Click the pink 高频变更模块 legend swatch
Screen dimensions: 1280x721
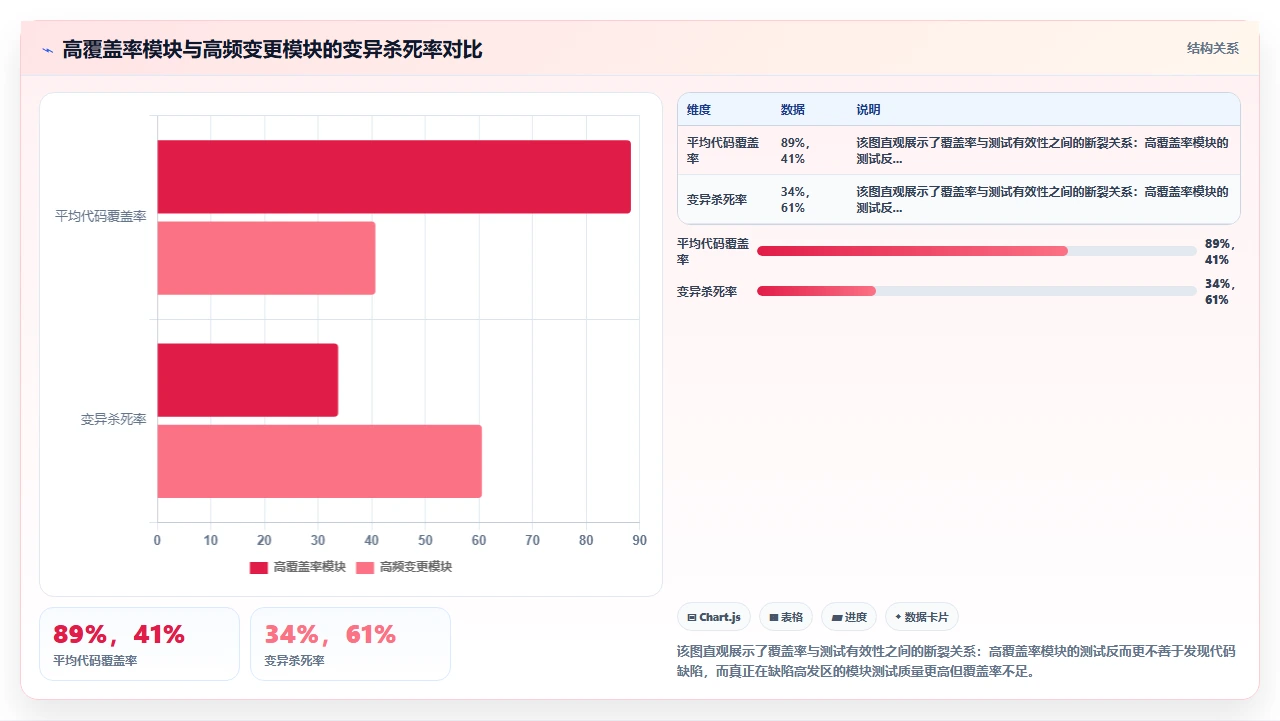click(x=365, y=567)
